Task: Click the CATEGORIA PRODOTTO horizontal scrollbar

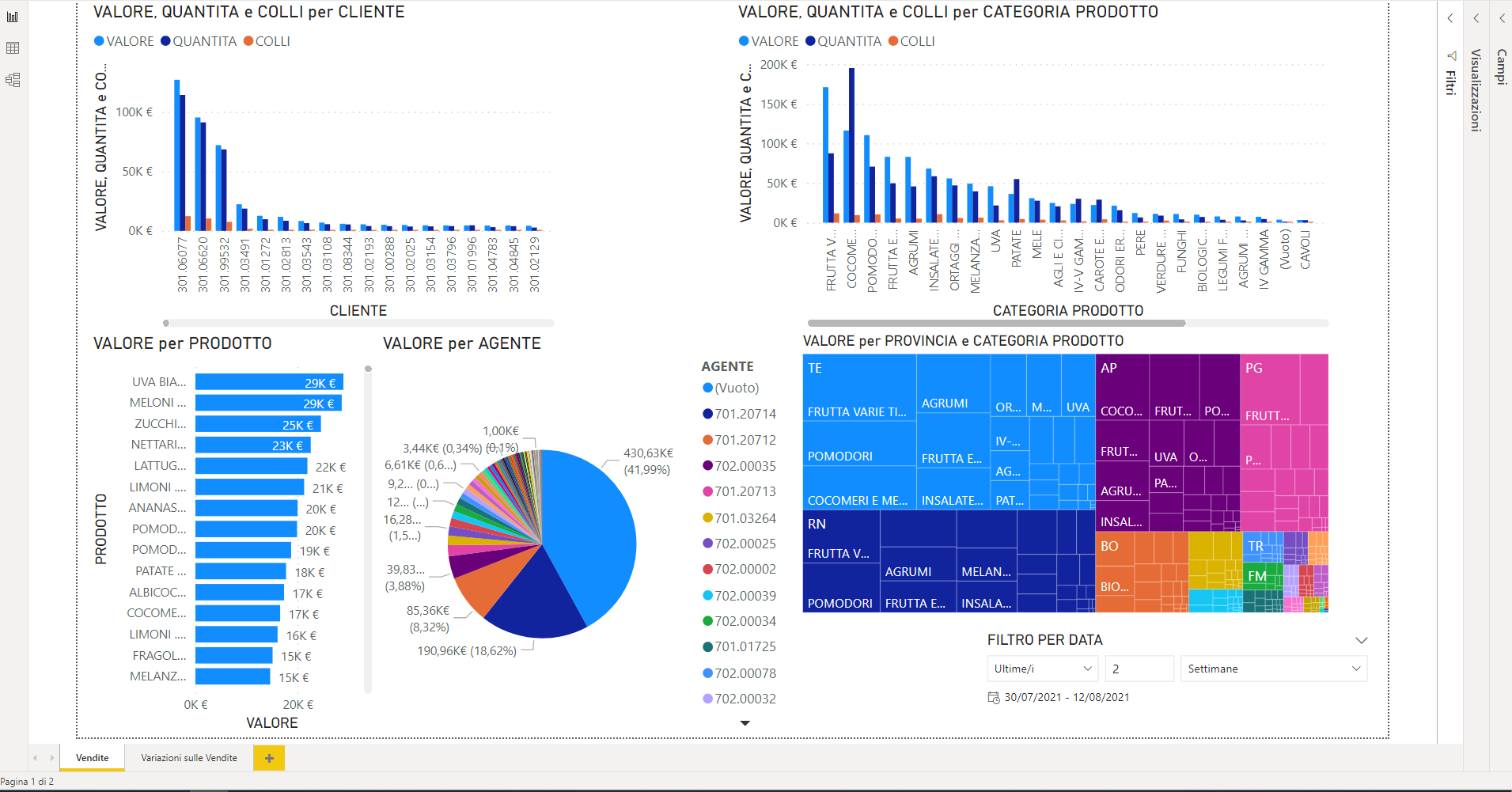Action: point(996,323)
